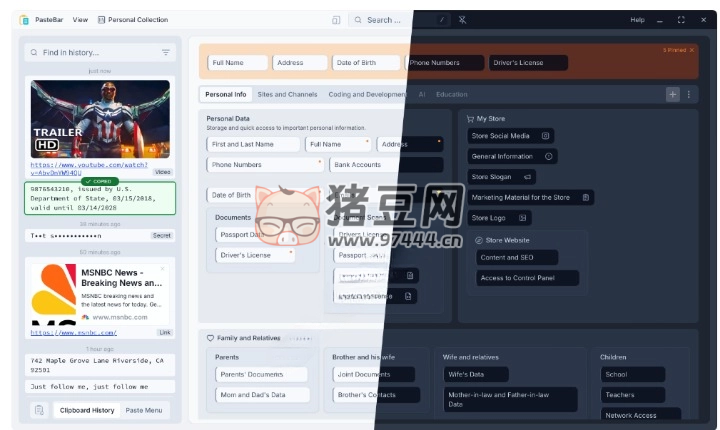The height and width of the screenshot is (430, 720).
Task: Open the tabs three-dot options menu
Action: point(688,94)
